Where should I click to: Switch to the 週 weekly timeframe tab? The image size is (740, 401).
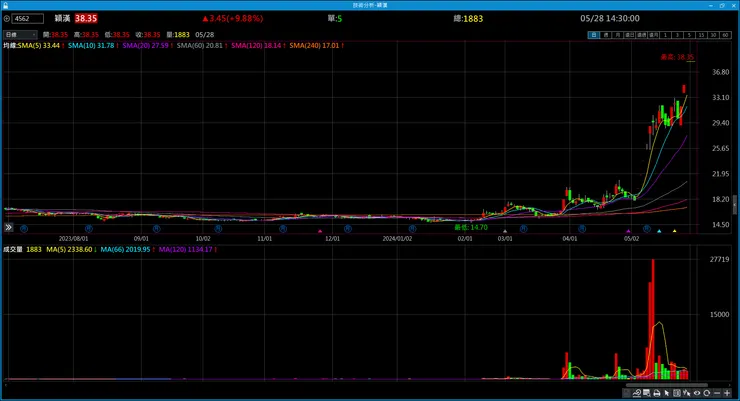(606, 35)
